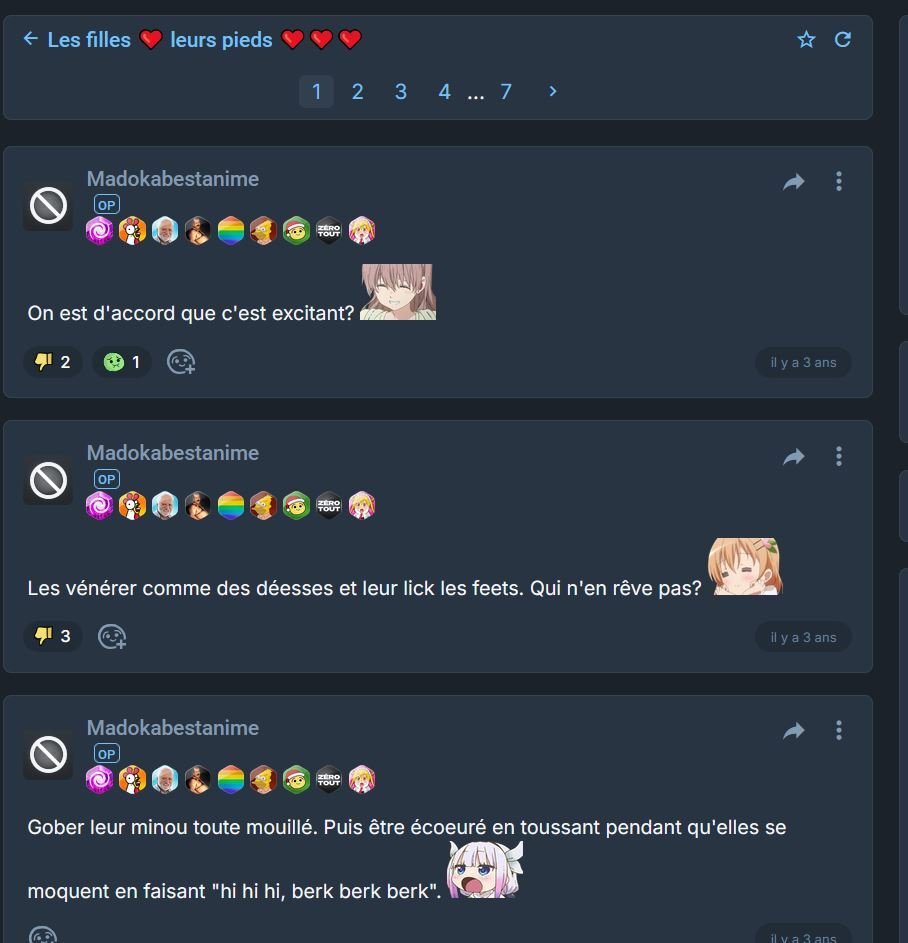
Task: Open the three-dot menu of the second post
Action: click(x=839, y=456)
